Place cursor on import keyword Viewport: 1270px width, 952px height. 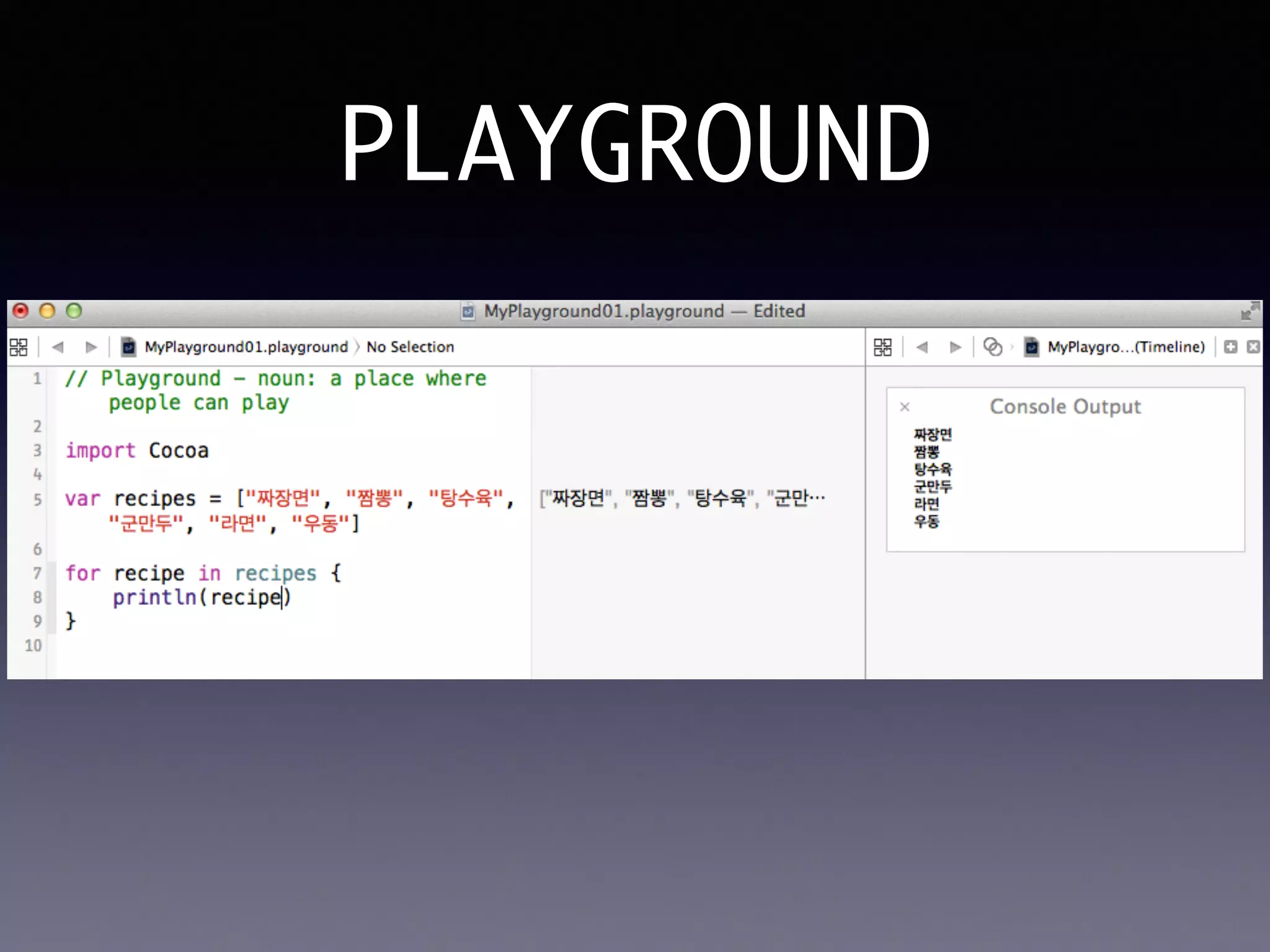(100, 451)
